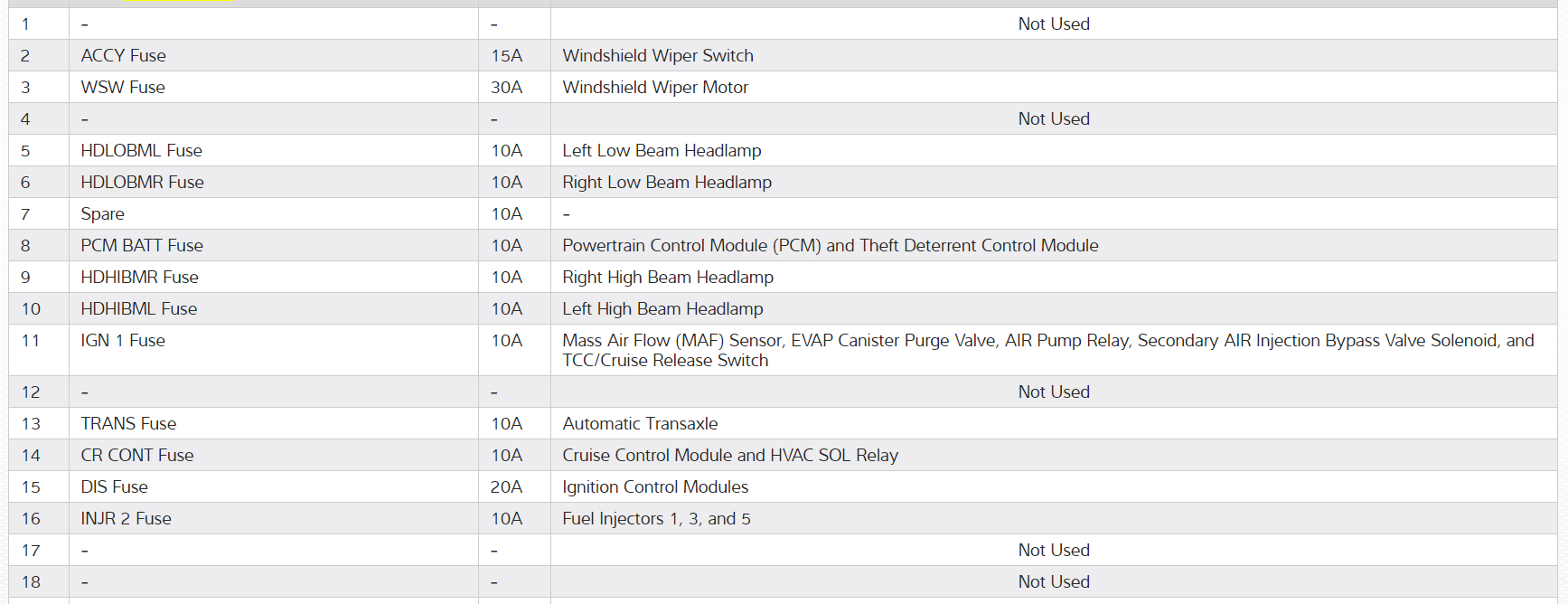
Task: Select the IGN 1 Fuse cell
Action: (123, 340)
